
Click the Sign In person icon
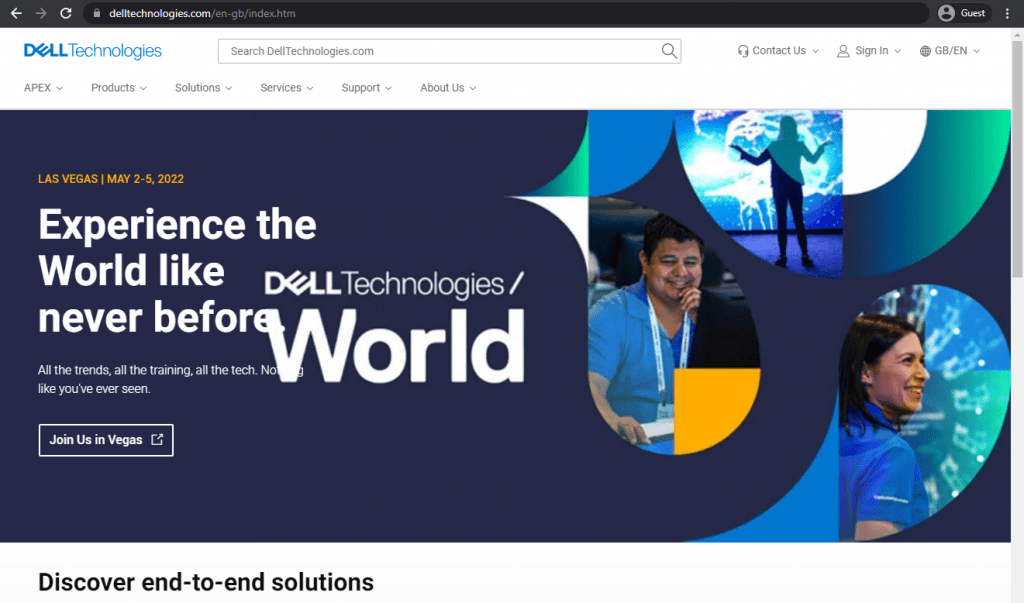843,51
